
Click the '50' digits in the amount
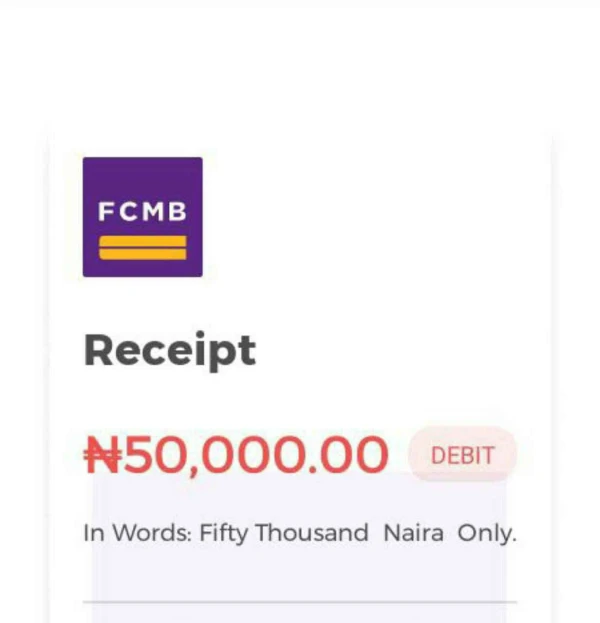[156, 454]
